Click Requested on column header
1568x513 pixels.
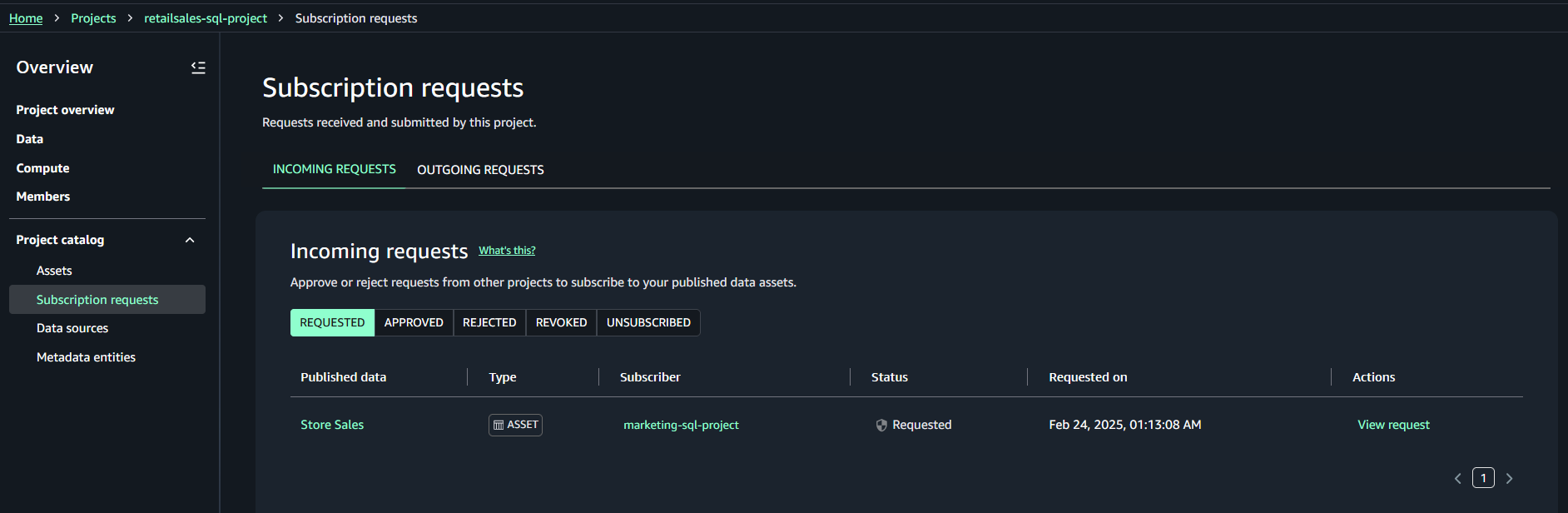coord(1088,377)
